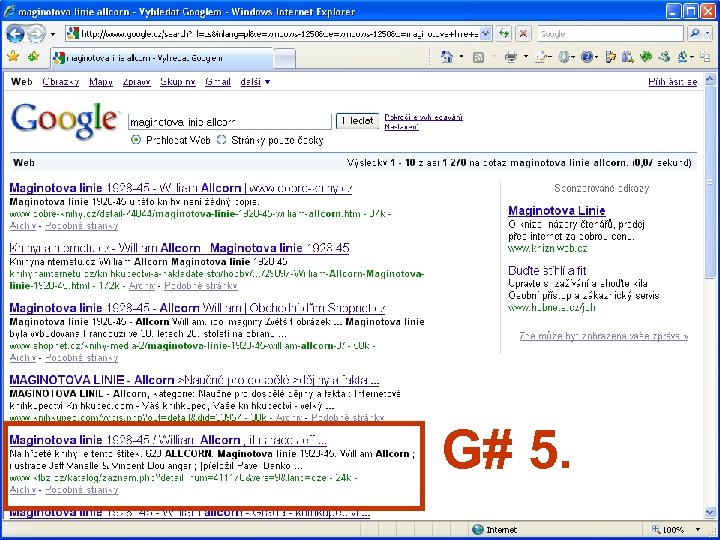Go back with the Back arrow button
Viewport: 720px width, 540px height.
click(x=15, y=34)
